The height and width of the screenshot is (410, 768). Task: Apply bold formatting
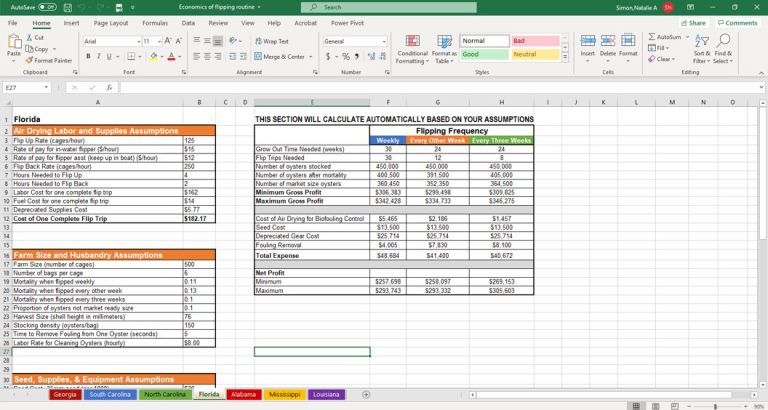(x=87, y=57)
